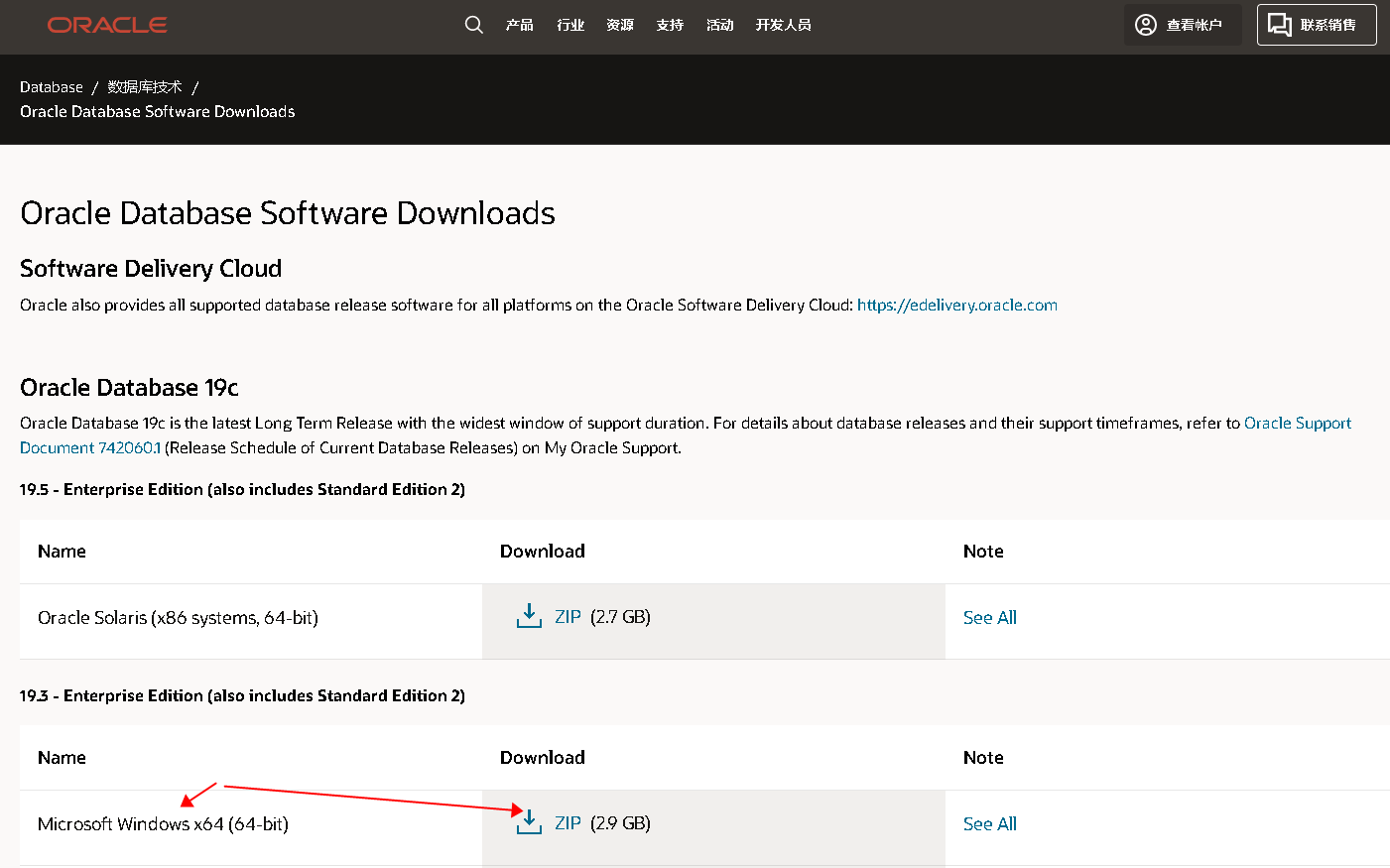The width and height of the screenshot is (1390, 868).
Task: Open the 支持 menu
Action: [670, 25]
